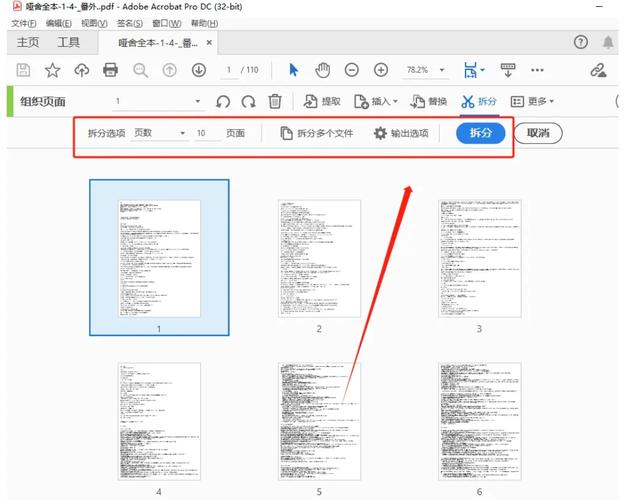Expand the fit page options arrow
The image size is (640, 500).
pyautogui.click(x=482, y=70)
